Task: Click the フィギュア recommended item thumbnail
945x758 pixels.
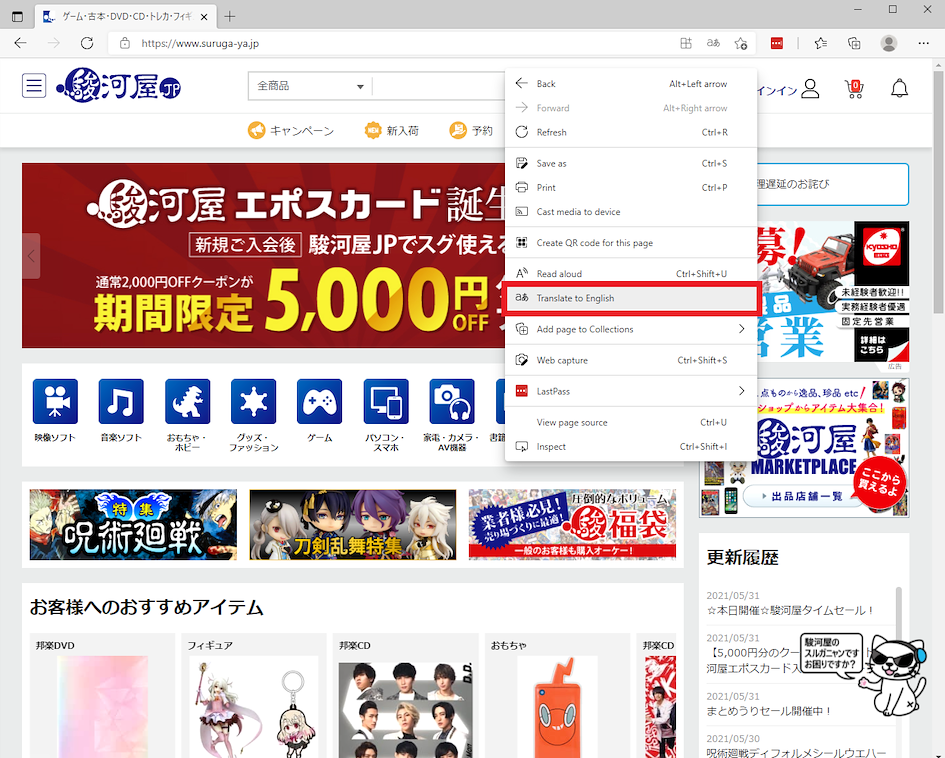Action: pos(254,707)
